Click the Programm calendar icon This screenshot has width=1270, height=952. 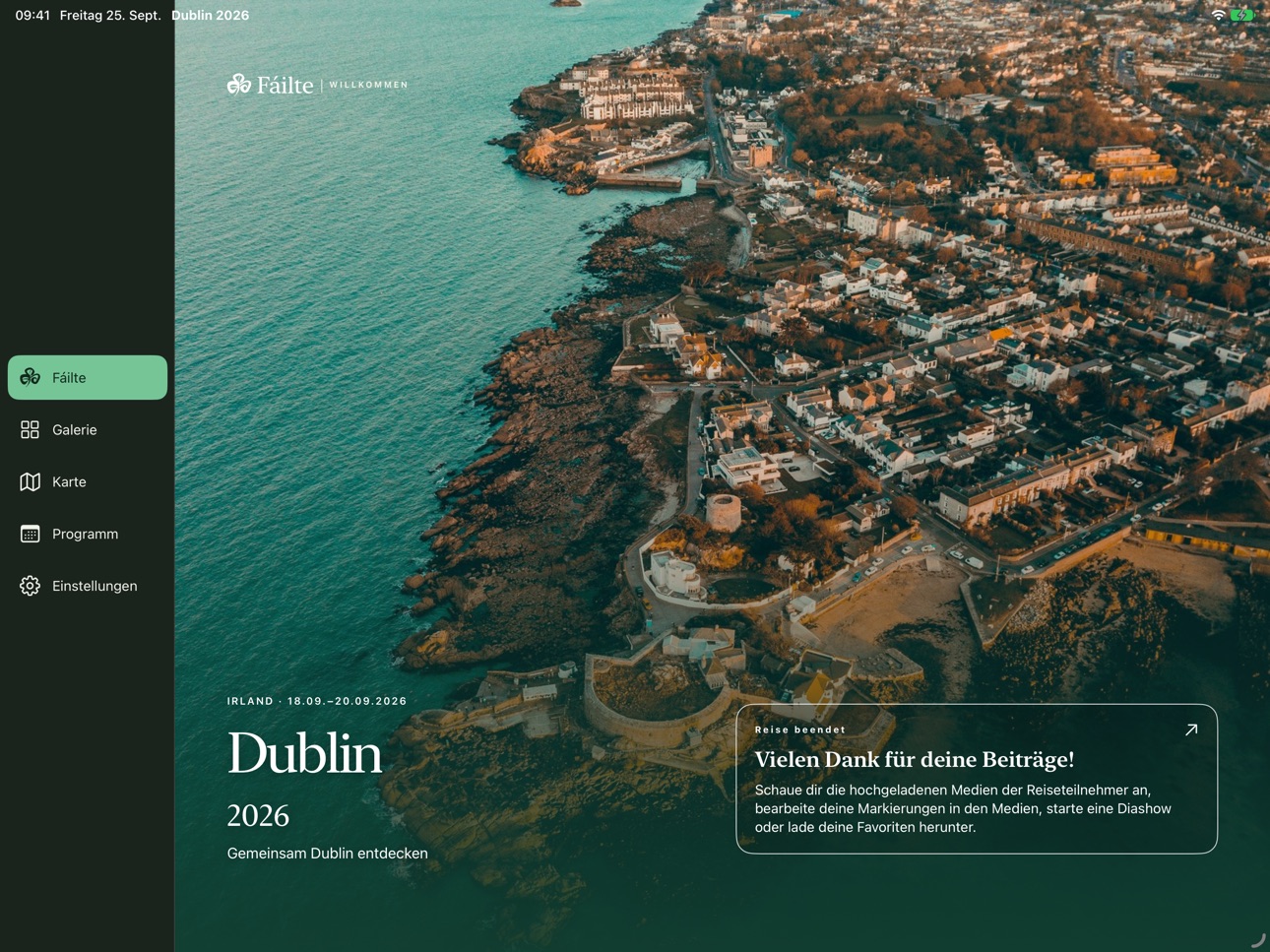(x=31, y=534)
